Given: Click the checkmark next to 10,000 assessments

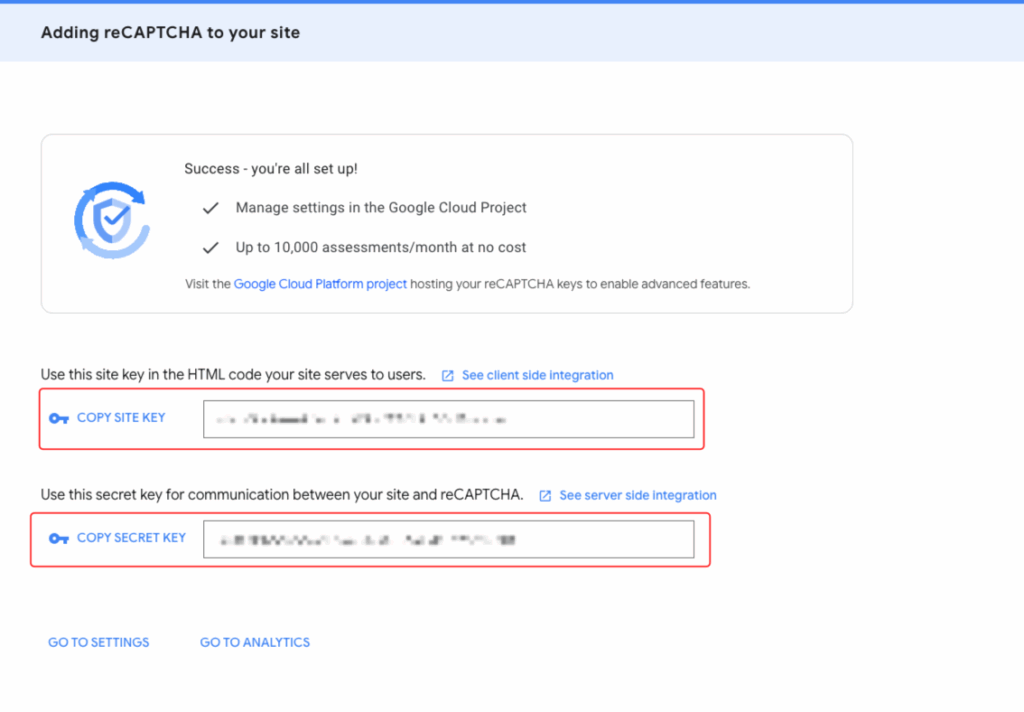Looking at the screenshot, I should click(x=210, y=247).
